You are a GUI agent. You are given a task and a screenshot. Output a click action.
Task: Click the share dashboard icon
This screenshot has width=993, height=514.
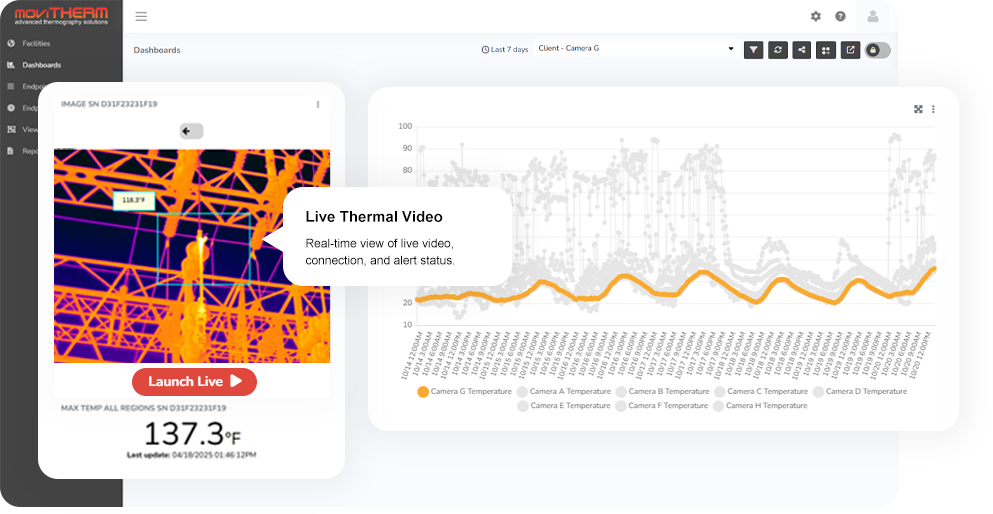click(x=802, y=49)
